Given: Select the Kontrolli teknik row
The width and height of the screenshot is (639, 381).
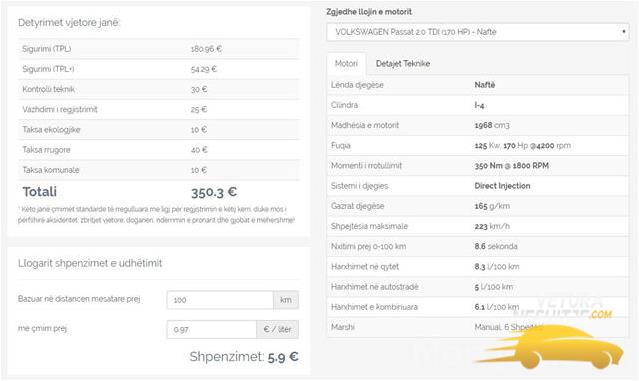Looking at the screenshot, I should click(159, 89).
